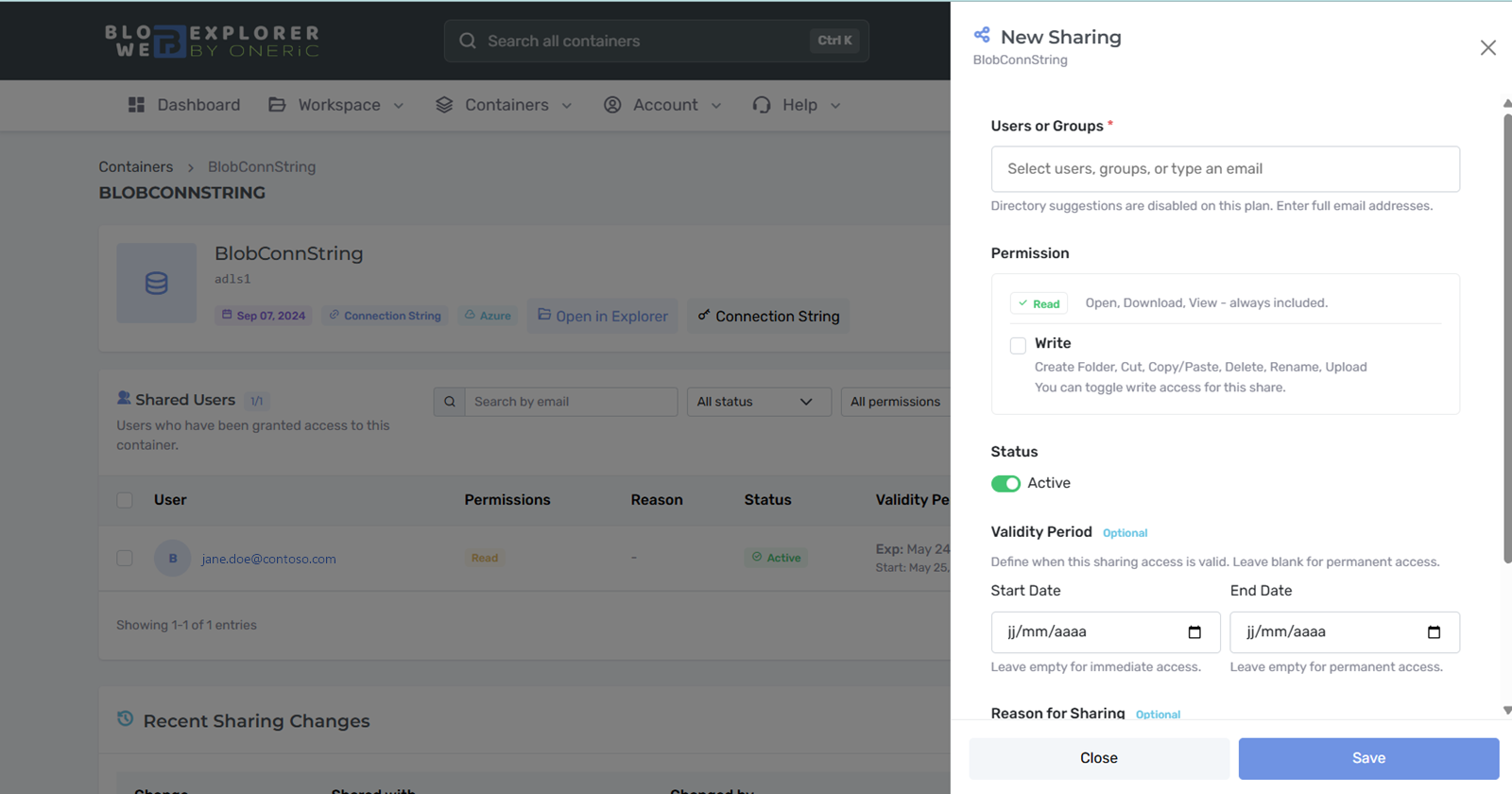Click the Workspace folder icon
1512x794 pixels.
277,105
